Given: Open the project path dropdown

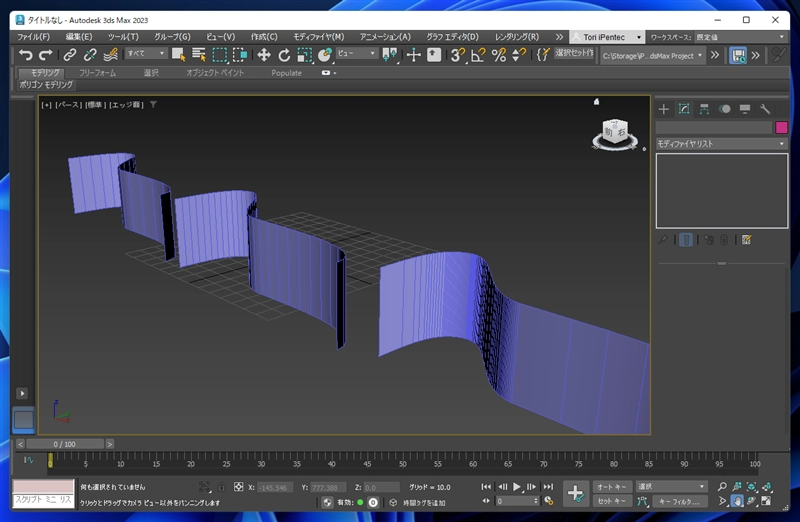Looking at the screenshot, I should [653, 55].
